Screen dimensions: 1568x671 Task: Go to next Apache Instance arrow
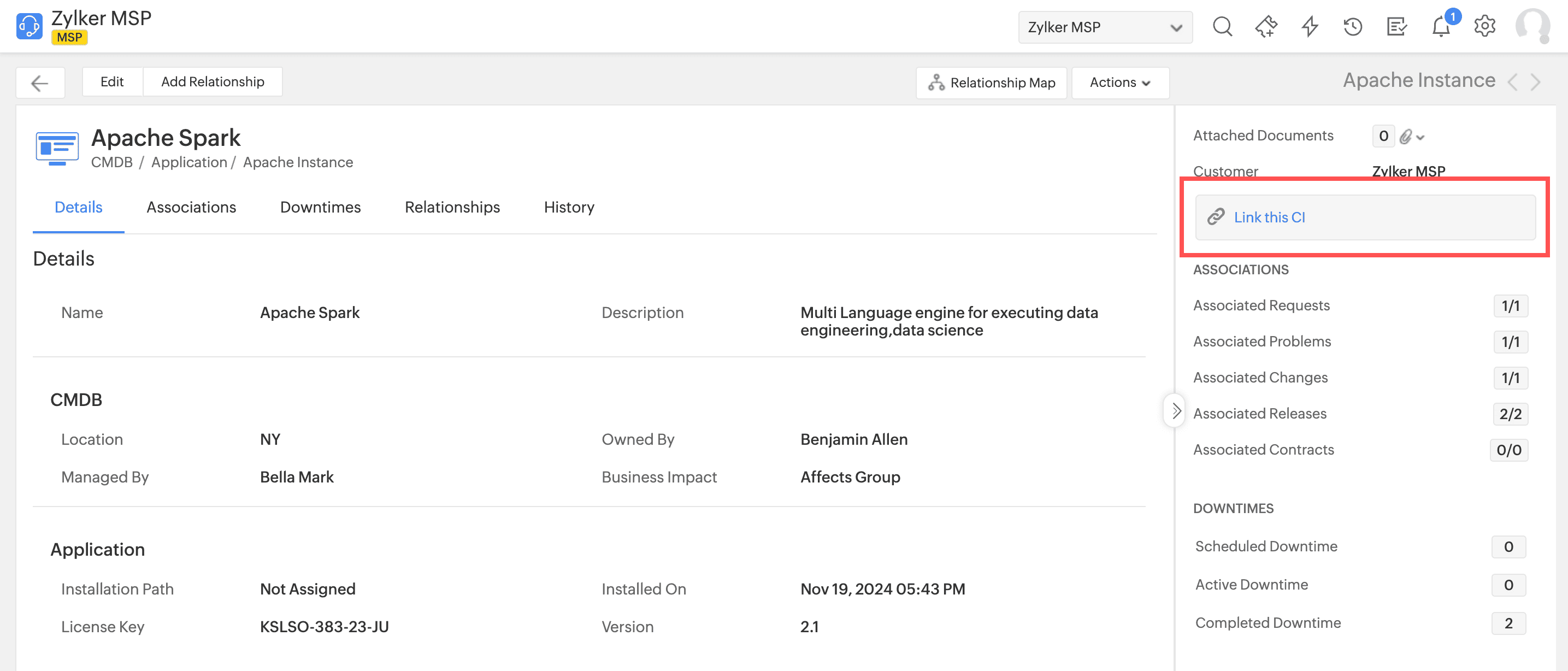click(x=1536, y=82)
